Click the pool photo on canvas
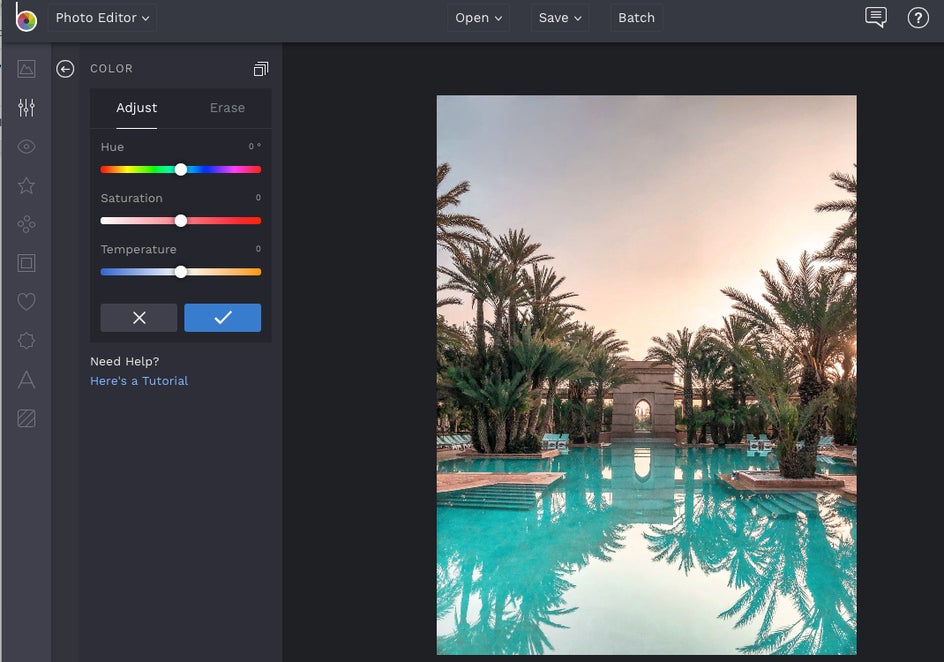Image resolution: width=944 pixels, height=662 pixels. (647, 374)
